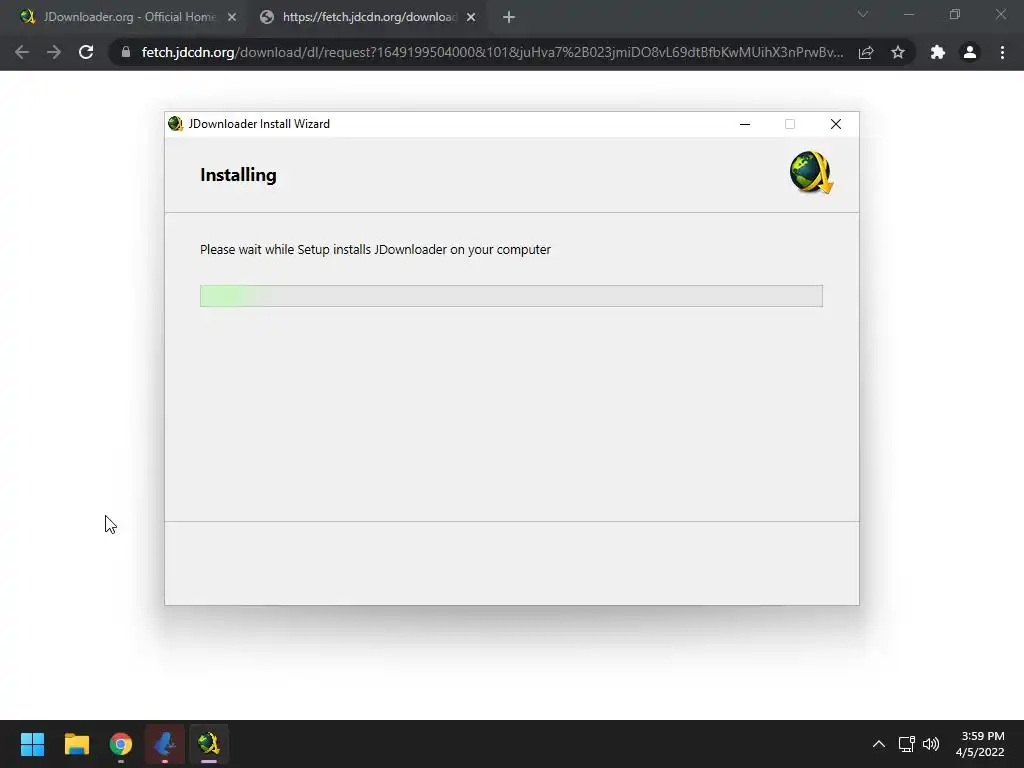1024x768 pixels.
Task: Go back in Chrome
Action: pos(22,52)
